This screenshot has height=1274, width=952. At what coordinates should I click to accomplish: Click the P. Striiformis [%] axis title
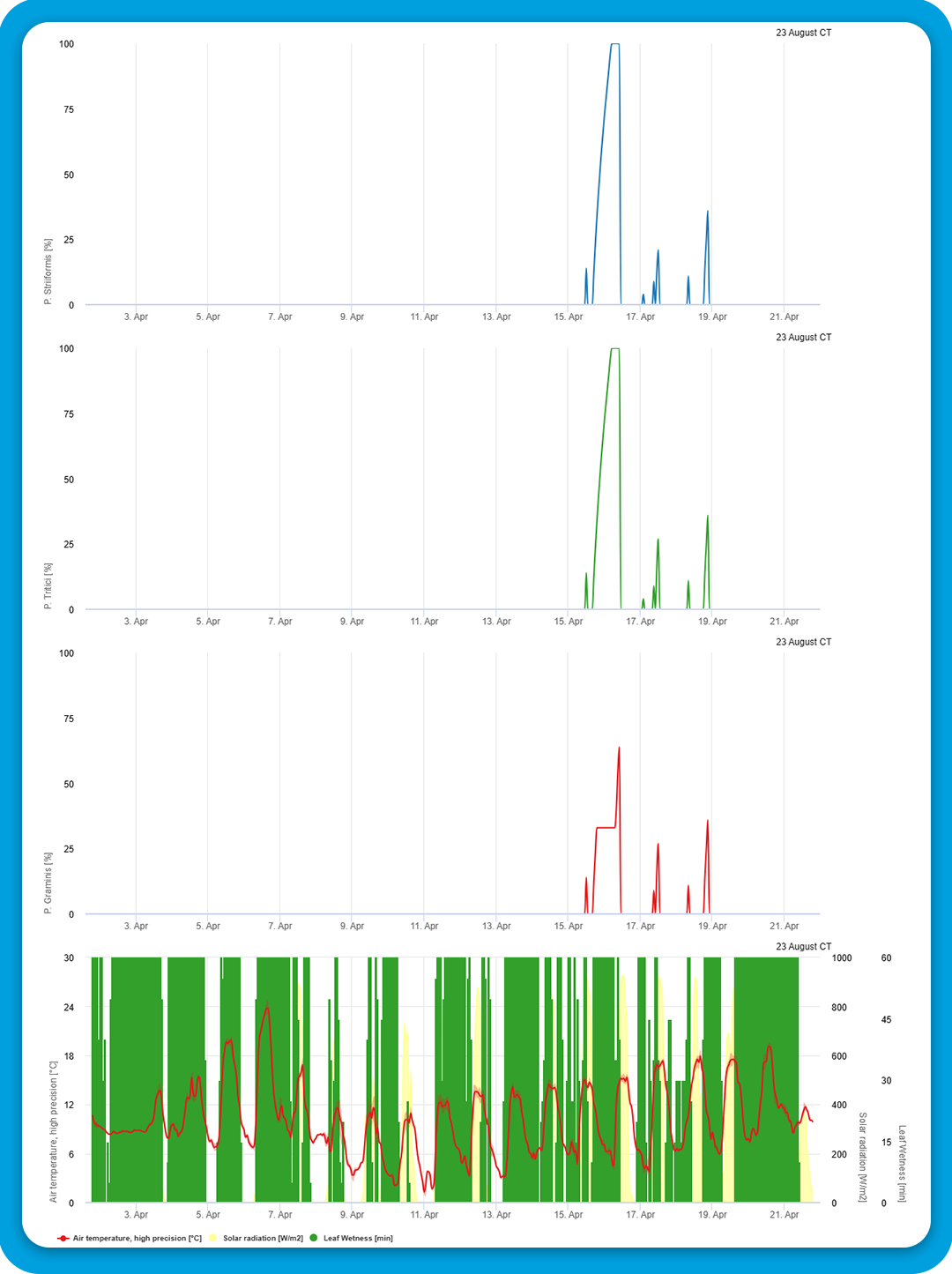point(48,272)
